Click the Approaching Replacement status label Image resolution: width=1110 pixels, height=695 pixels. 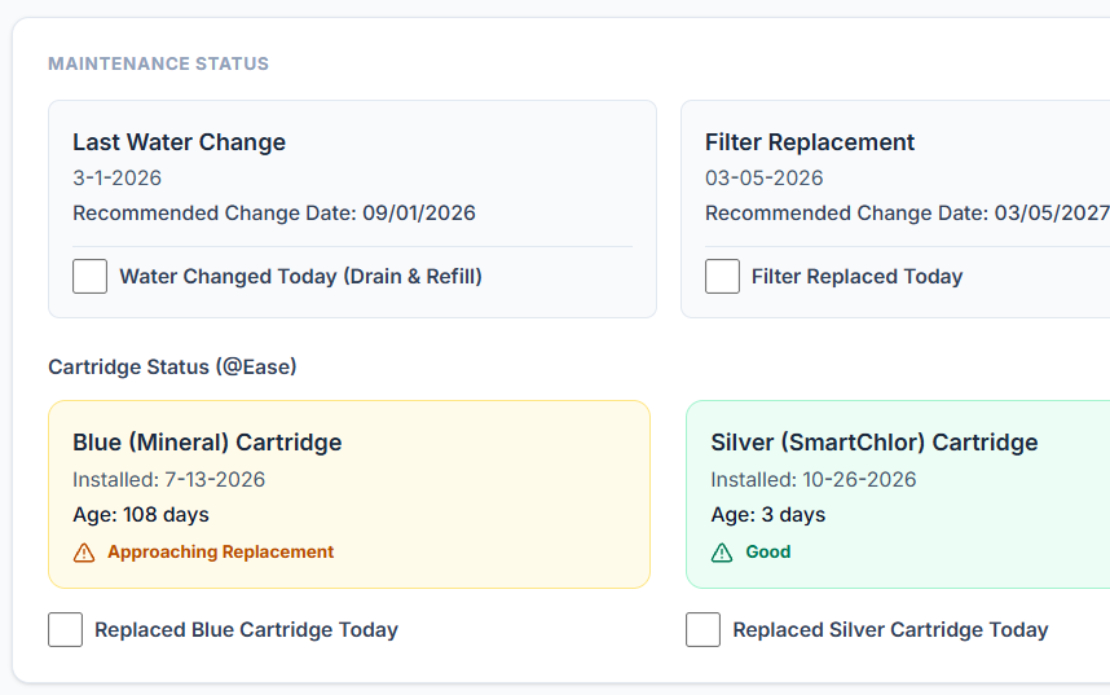pos(220,552)
